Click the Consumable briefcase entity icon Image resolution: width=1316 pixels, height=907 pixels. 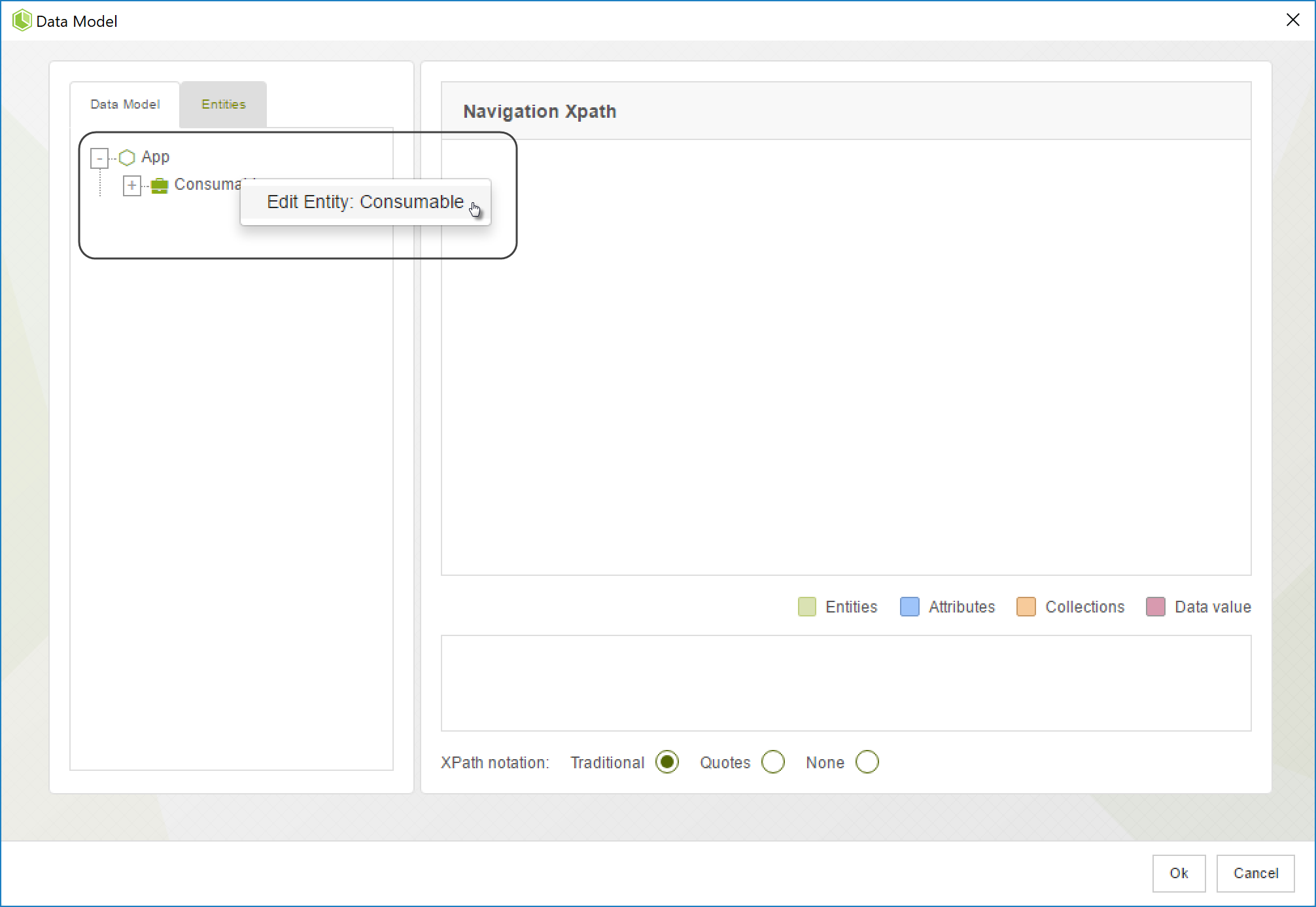(x=160, y=186)
